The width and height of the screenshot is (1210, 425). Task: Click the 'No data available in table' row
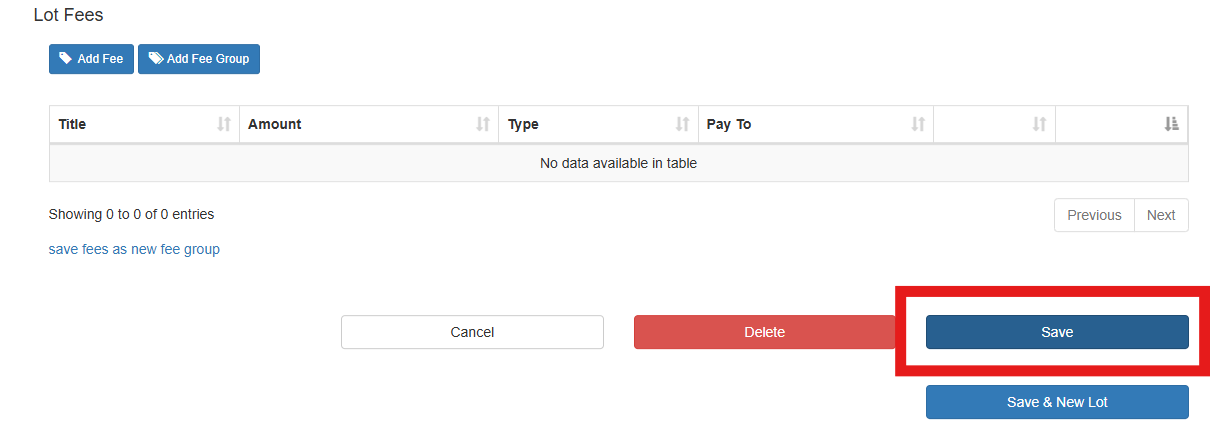click(x=618, y=163)
